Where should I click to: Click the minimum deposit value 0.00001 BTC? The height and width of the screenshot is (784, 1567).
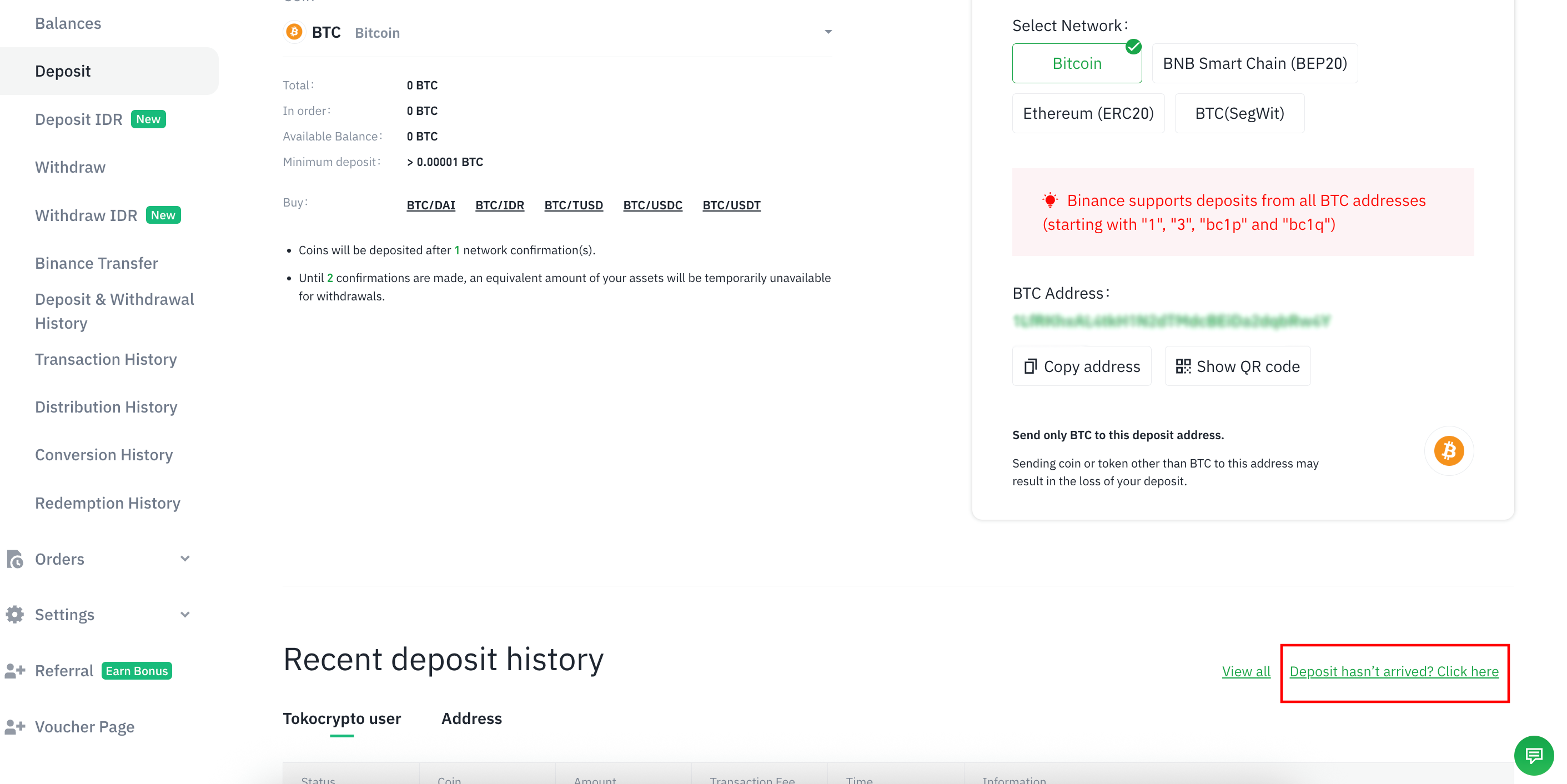point(445,162)
